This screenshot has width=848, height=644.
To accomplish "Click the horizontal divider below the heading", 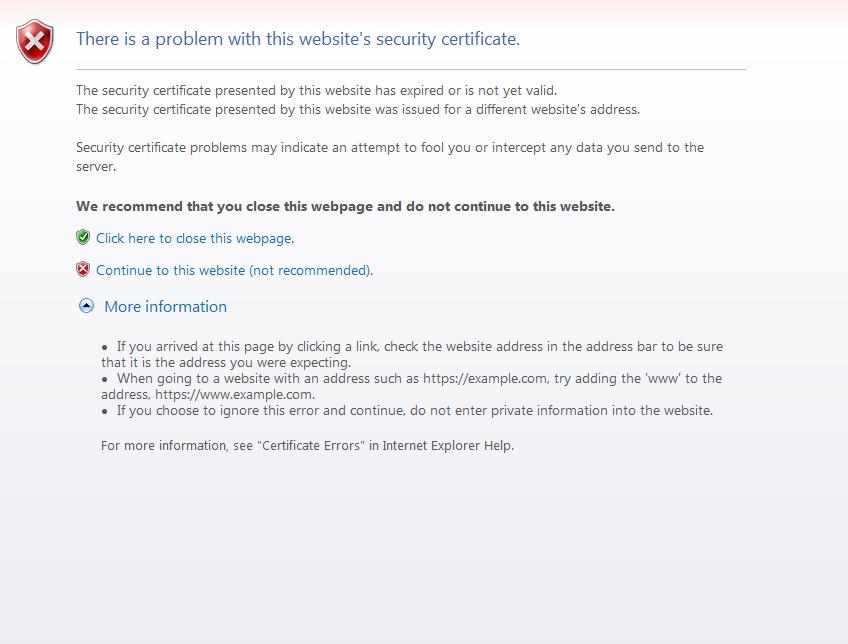I will coord(410,69).
